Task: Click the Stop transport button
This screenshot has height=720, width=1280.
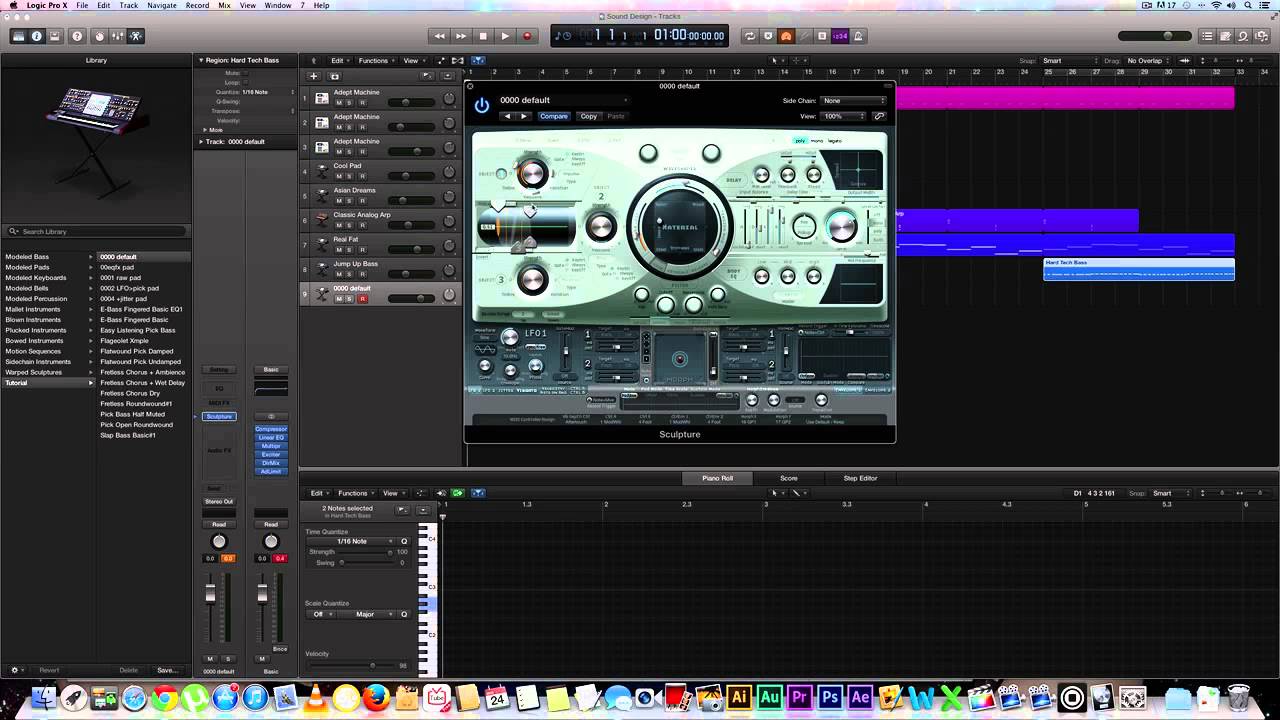Action: [483, 36]
